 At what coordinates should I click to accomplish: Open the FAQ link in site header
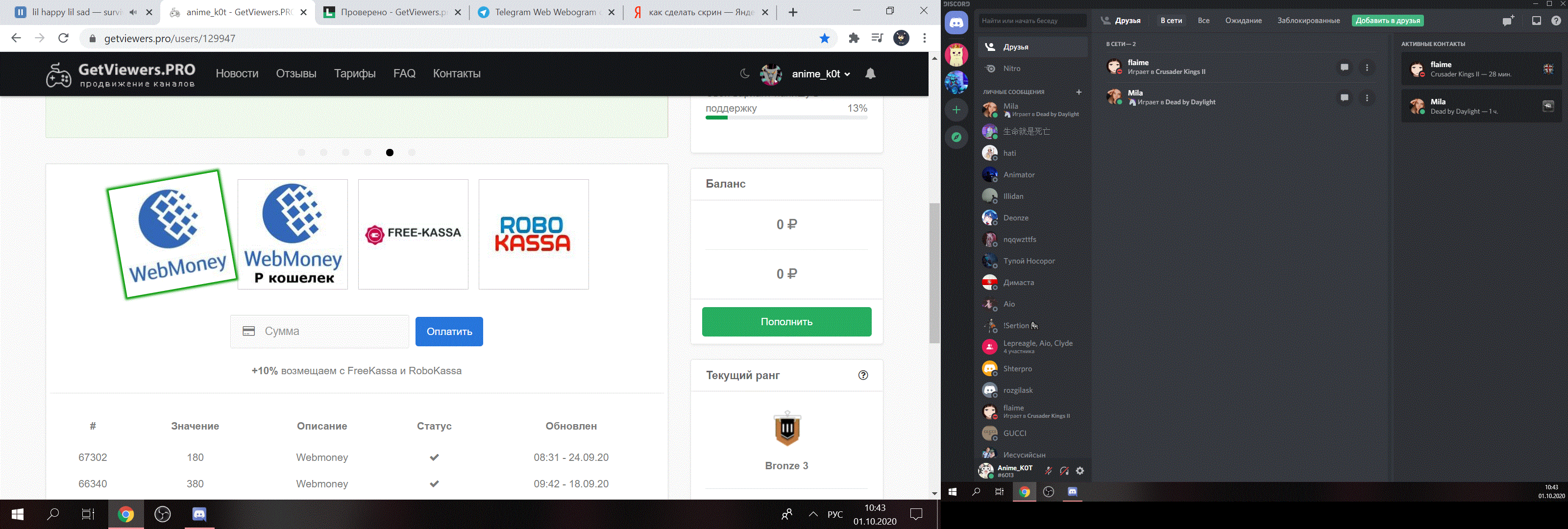pos(404,73)
